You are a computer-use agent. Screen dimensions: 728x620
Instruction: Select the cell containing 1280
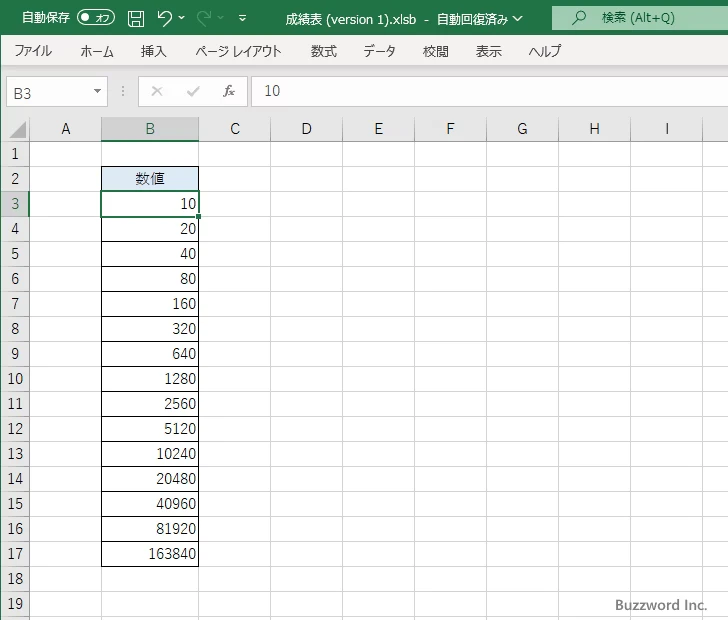[x=150, y=379]
